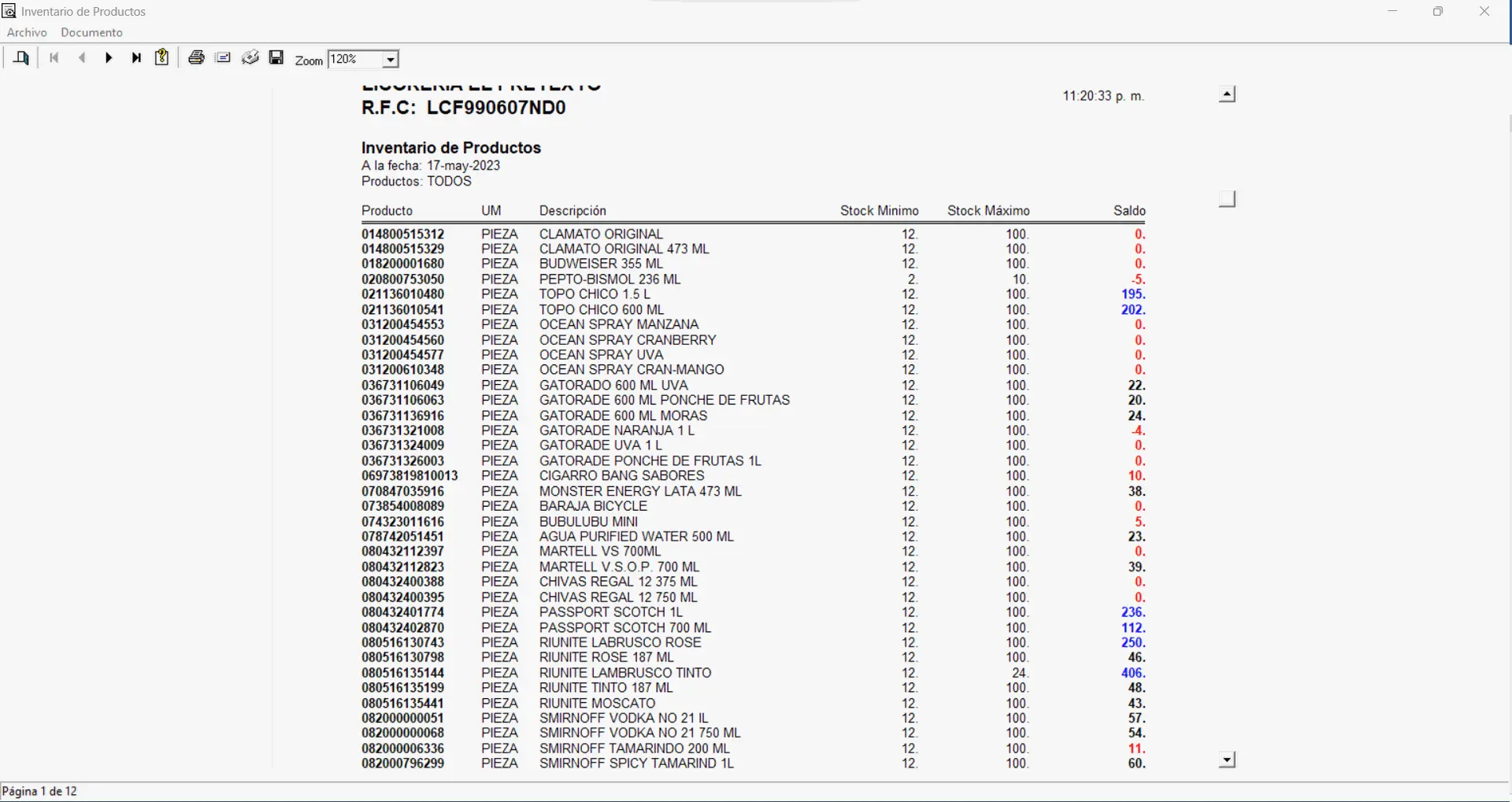This screenshot has width=1512, height=802.
Task: Print the inventory report
Action: [x=196, y=58]
